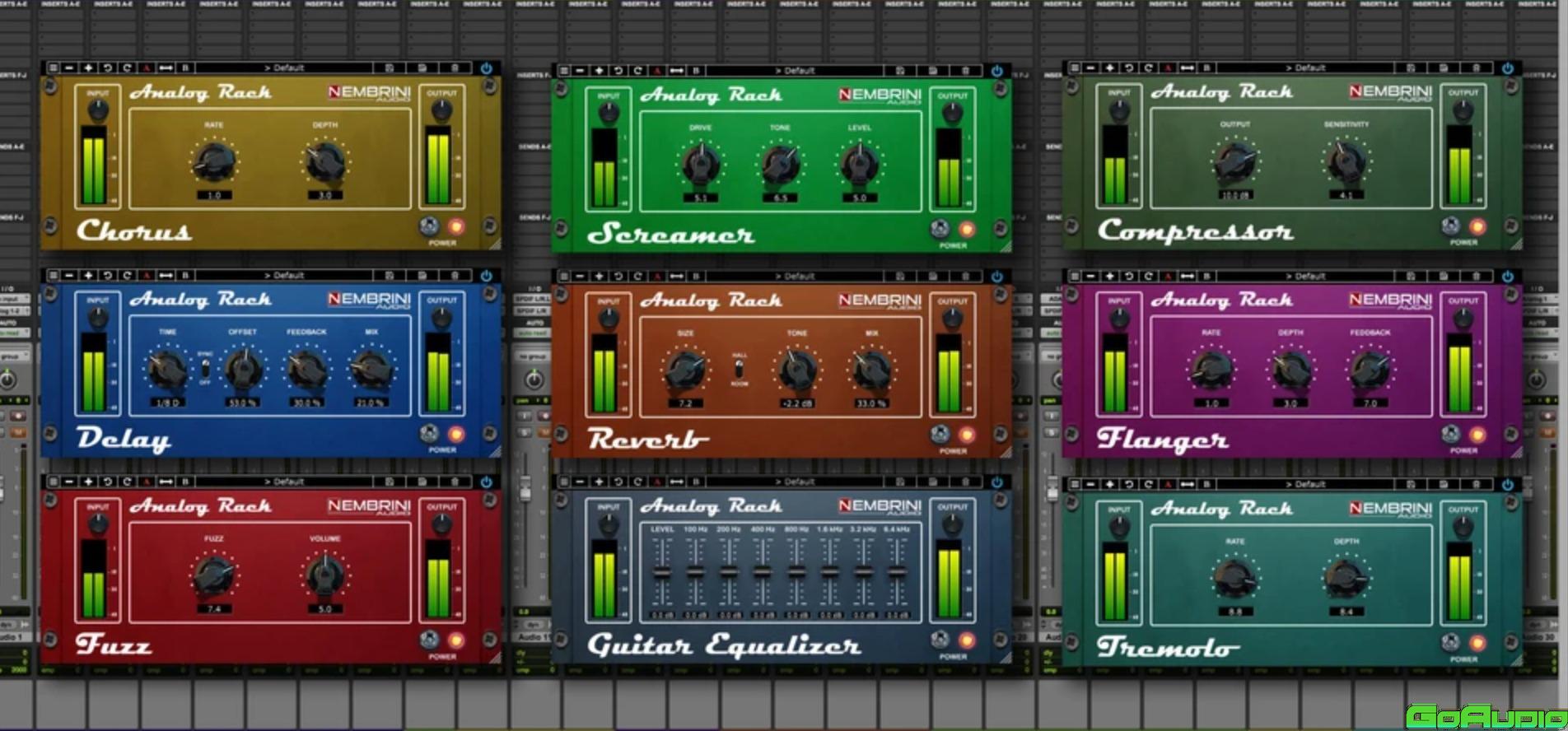Open the Default preset dropdown in Compressor
Image resolution: width=1568 pixels, height=731 pixels.
(1306, 68)
